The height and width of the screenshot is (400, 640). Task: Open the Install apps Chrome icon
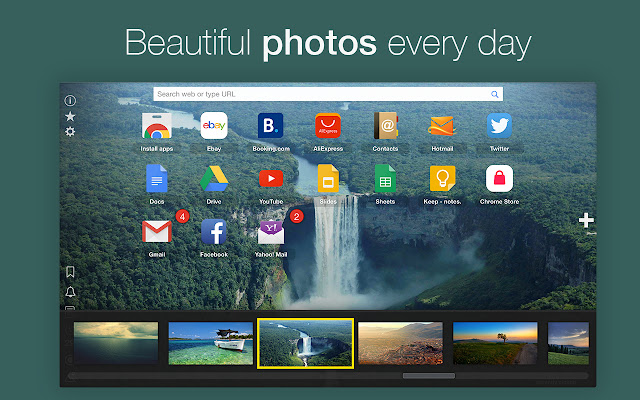pyautogui.click(x=157, y=126)
